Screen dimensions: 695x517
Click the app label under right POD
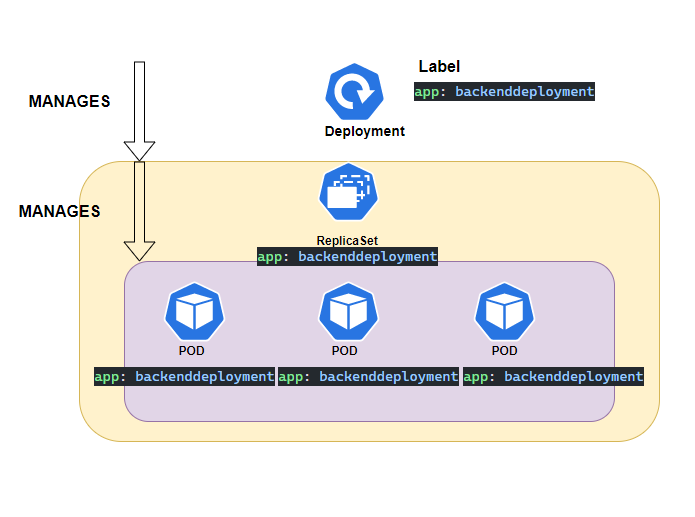554,376
